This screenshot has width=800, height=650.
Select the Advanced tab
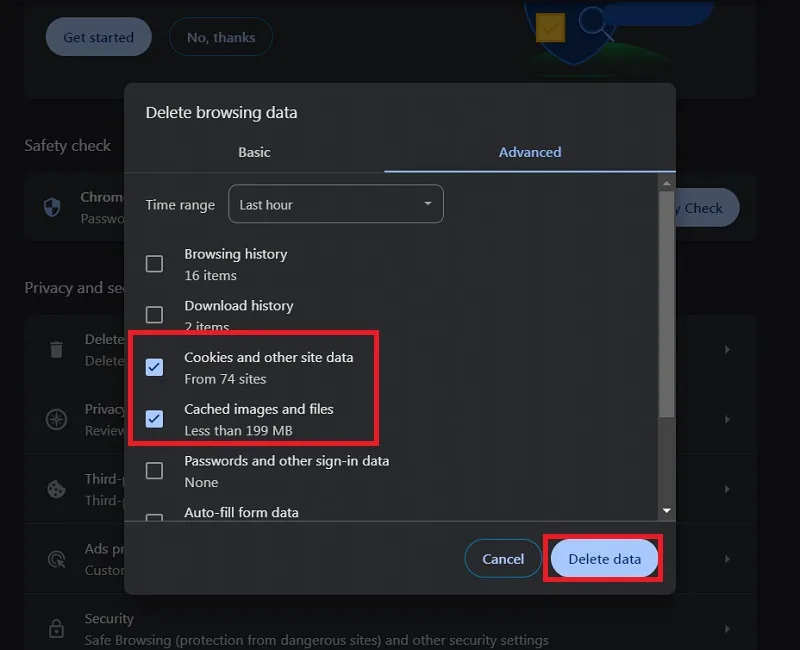tap(530, 152)
